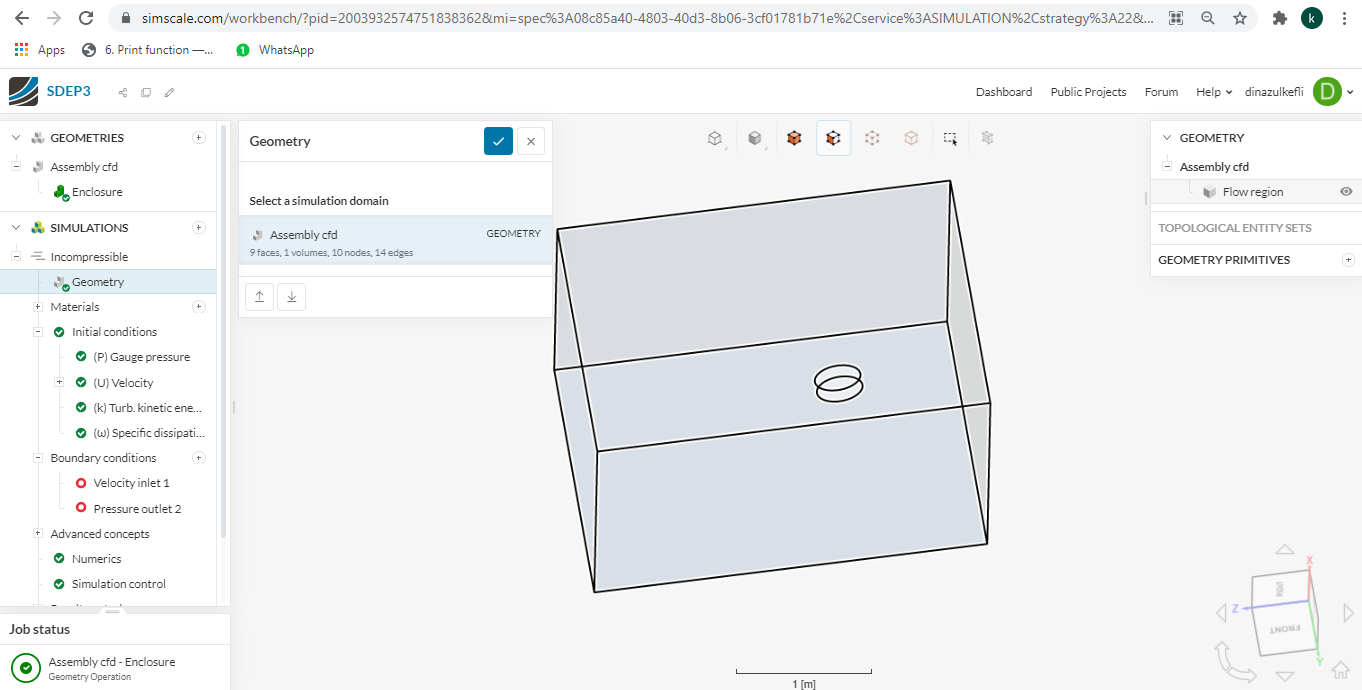Add a boundary condition with the plus icon
Viewport: 1362px width, 690px height.
click(x=198, y=458)
